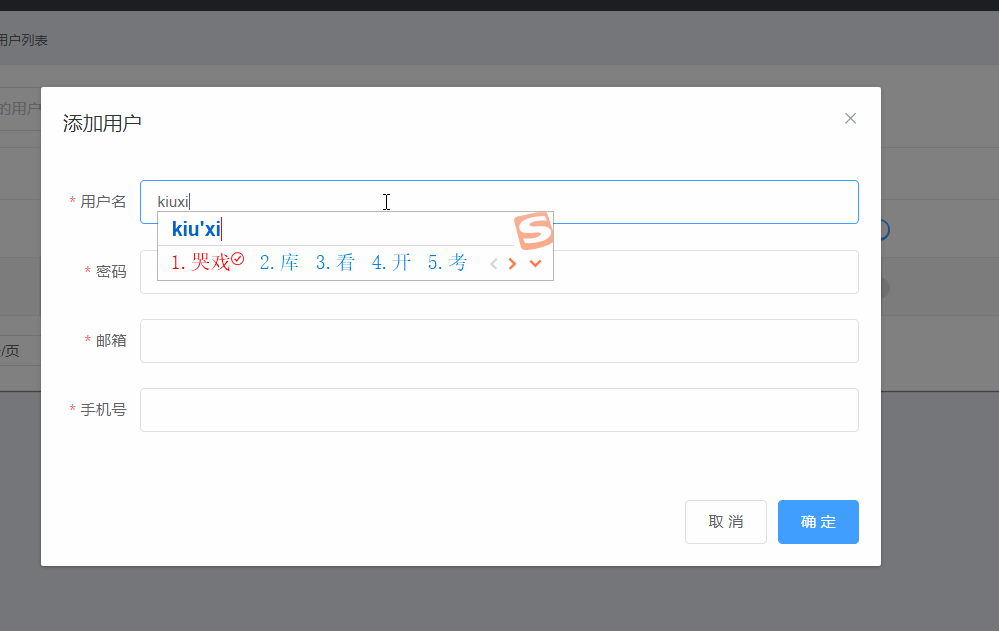The image size is (999, 631).
Task: Confirm with the 确定 button
Action: coord(818,522)
